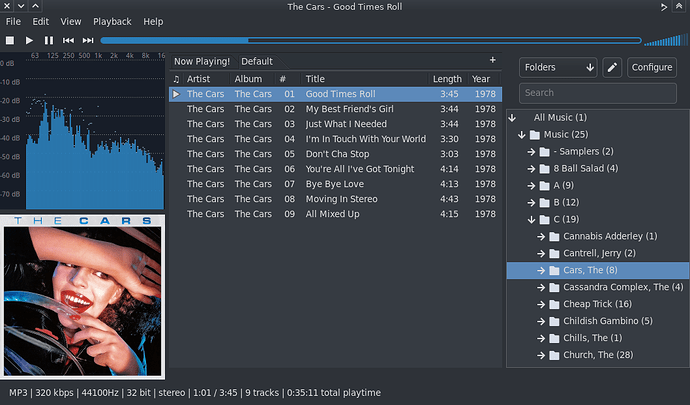Image resolution: width=690 pixels, height=405 pixels.
Task: Select track All Mixed Up
Action: (x=335, y=214)
